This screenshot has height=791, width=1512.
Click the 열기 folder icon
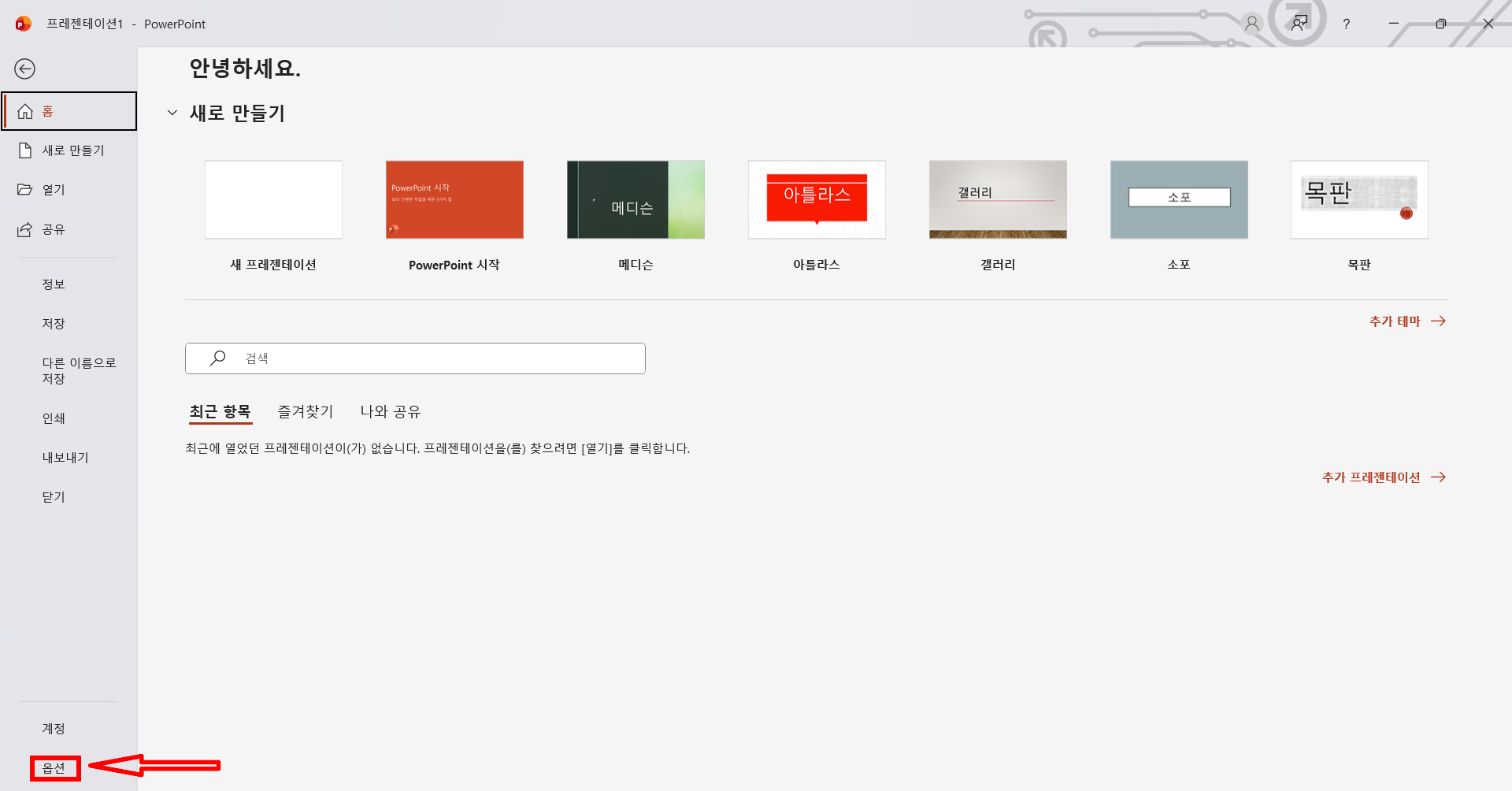(25, 190)
